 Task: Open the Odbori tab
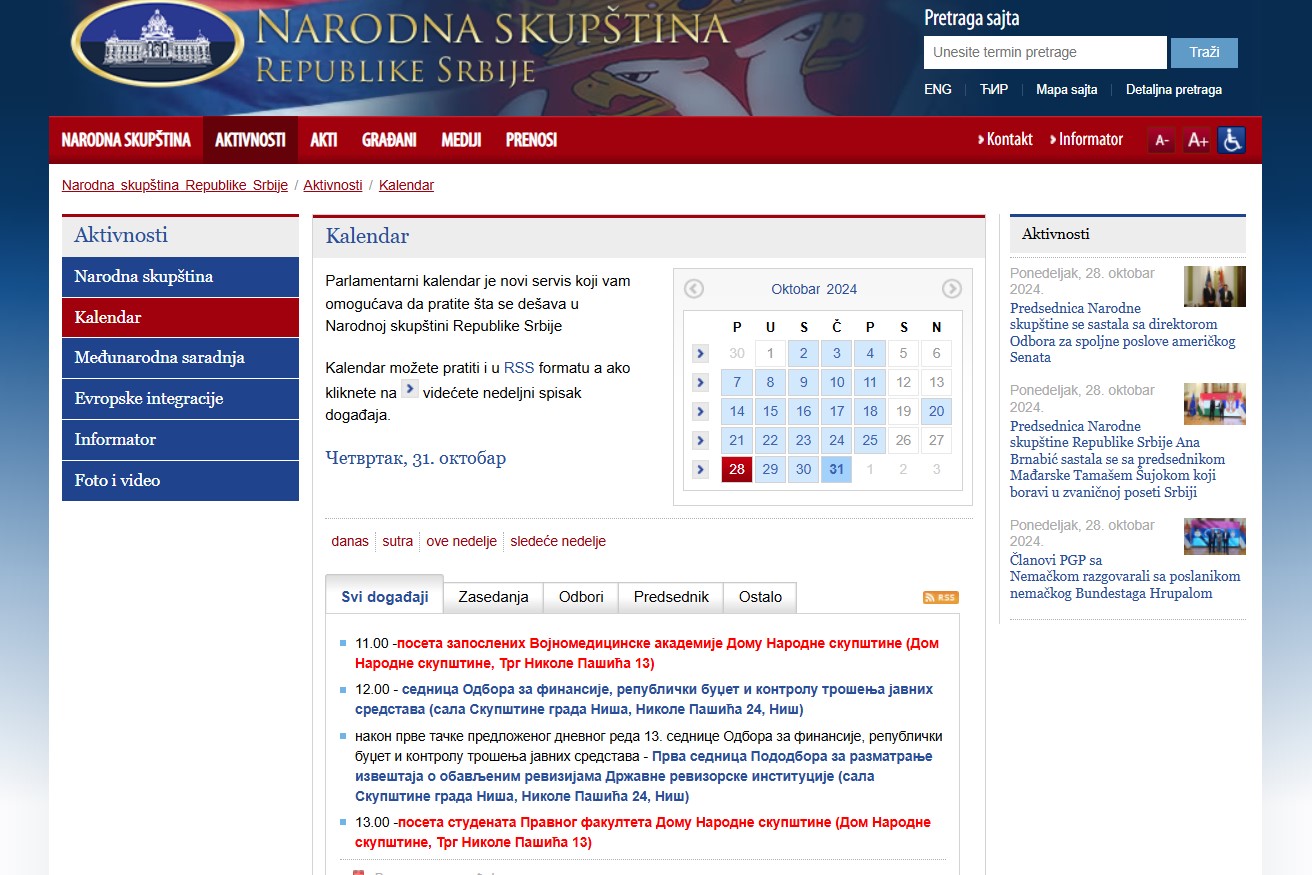click(581, 597)
